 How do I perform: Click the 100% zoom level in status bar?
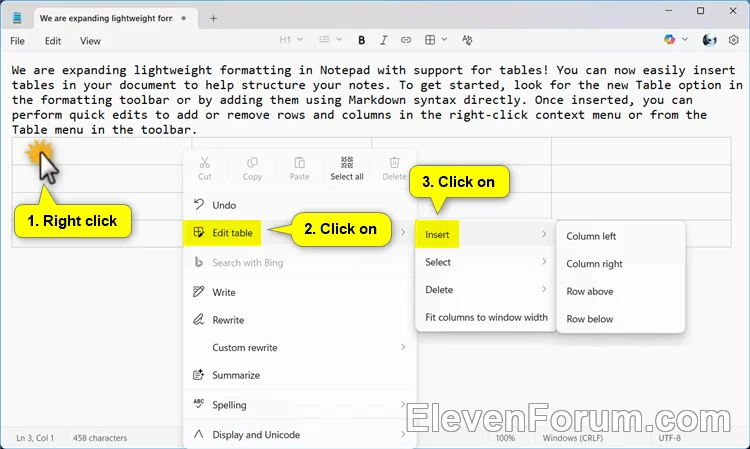505,438
